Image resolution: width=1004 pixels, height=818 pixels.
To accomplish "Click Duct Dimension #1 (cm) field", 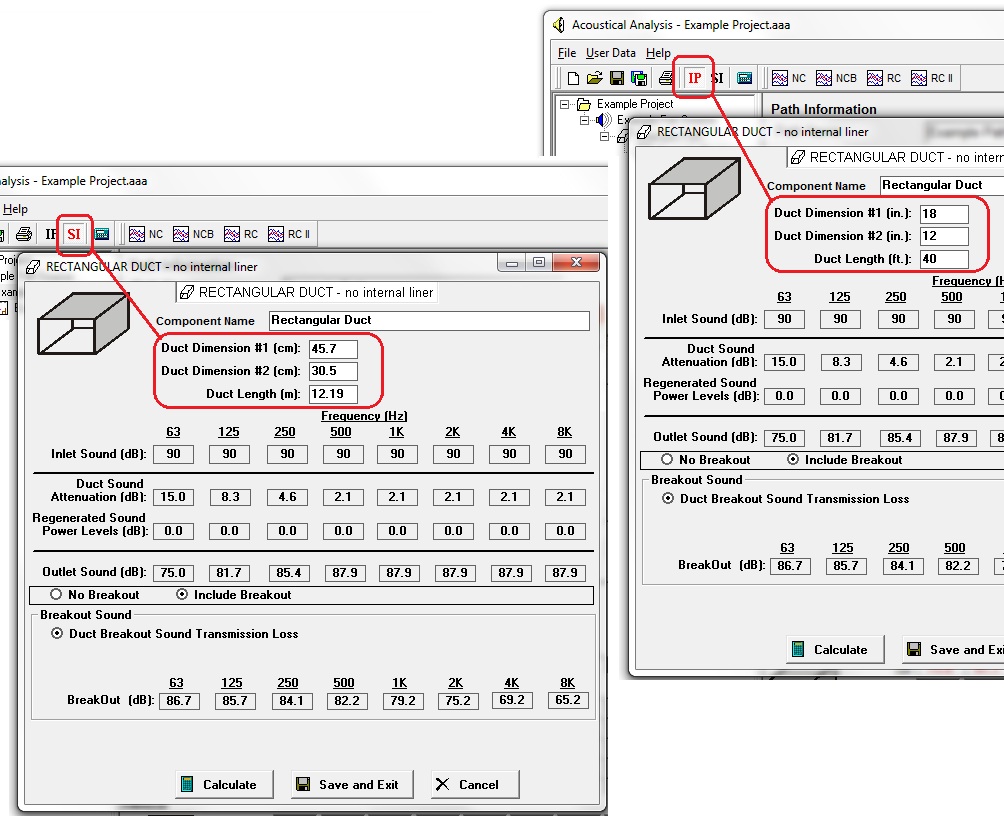I will (333, 349).
